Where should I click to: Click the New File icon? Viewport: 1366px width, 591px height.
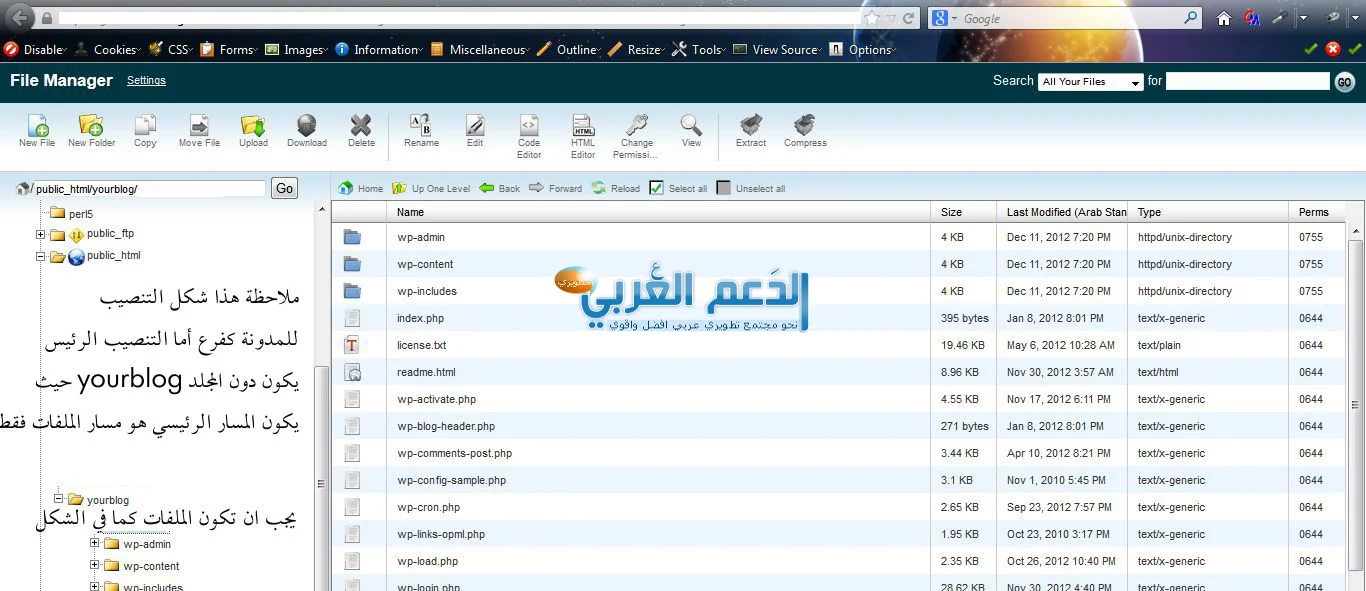pos(37,127)
